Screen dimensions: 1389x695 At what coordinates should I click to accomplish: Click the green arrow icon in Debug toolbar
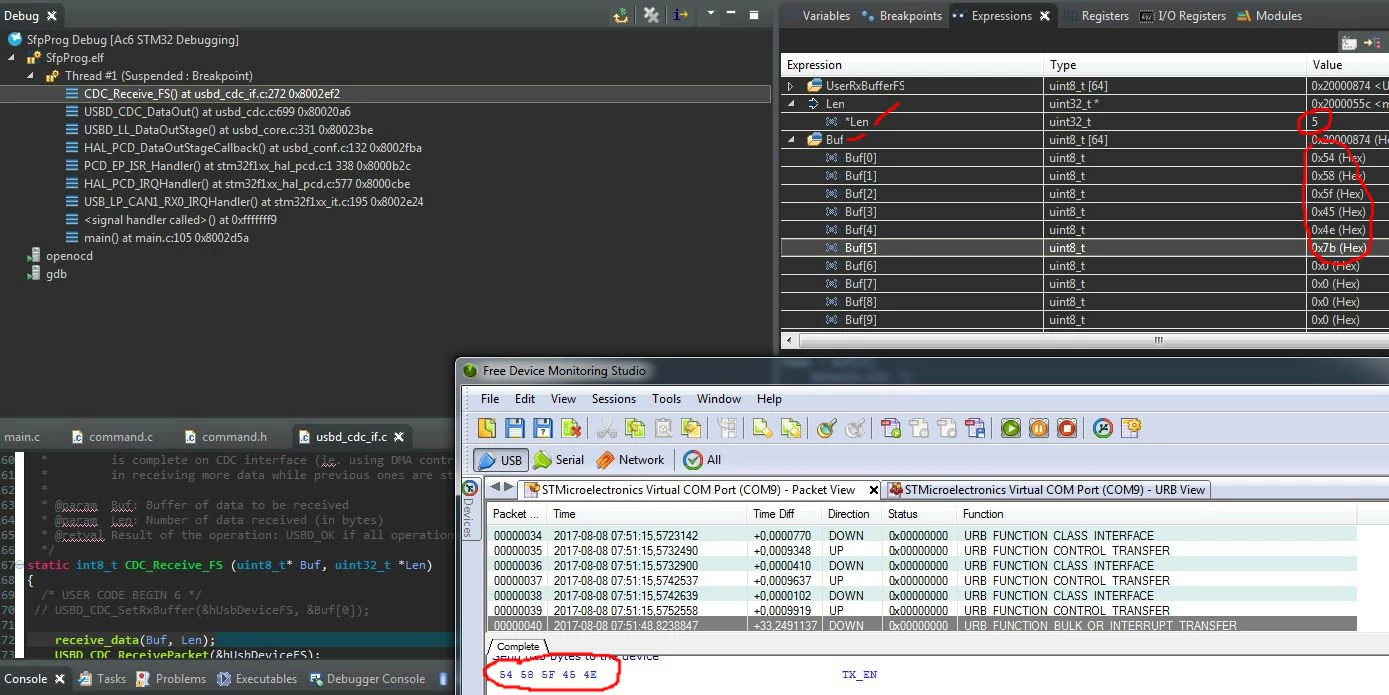[x=621, y=15]
